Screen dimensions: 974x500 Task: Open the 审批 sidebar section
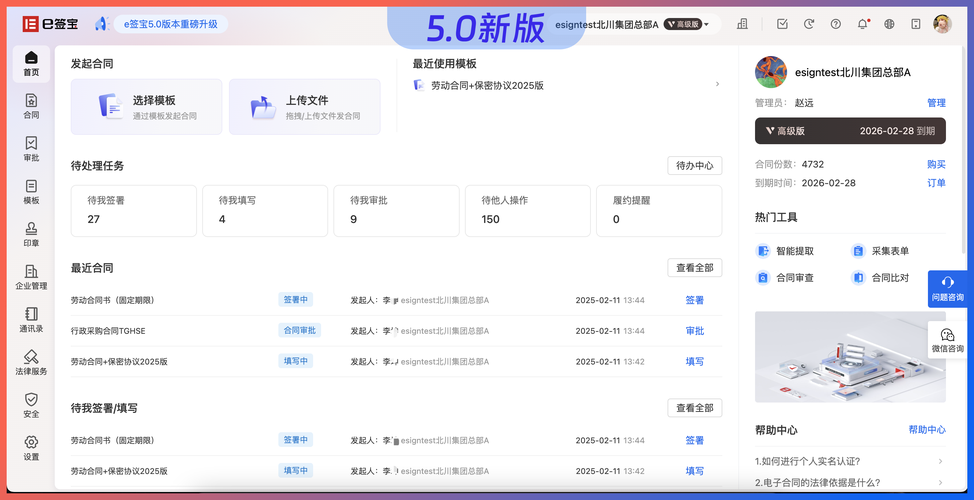[31, 150]
